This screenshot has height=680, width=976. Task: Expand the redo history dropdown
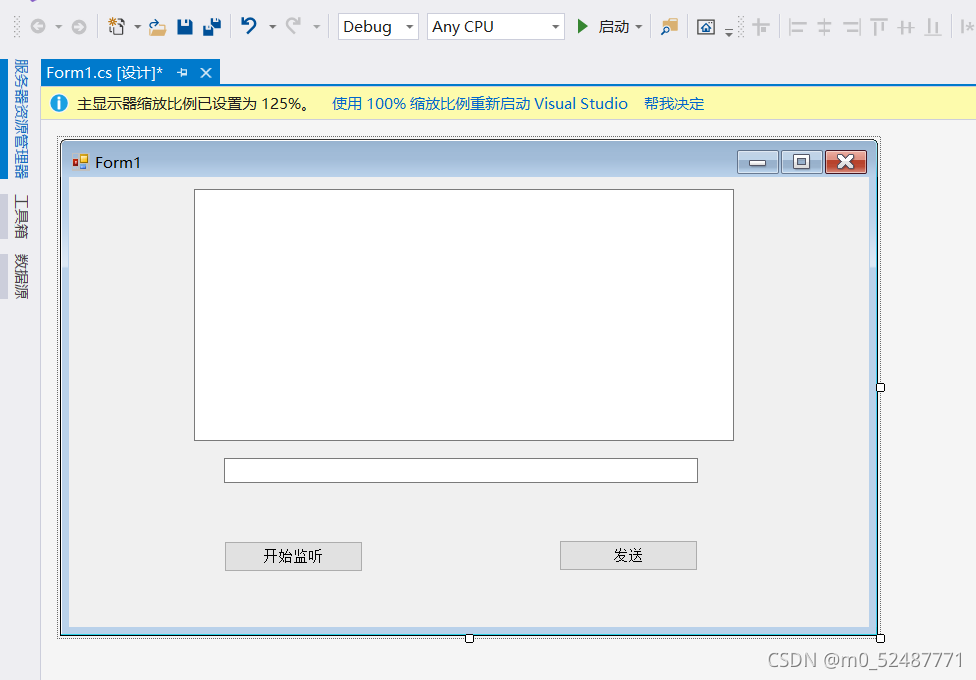(x=317, y=27)
